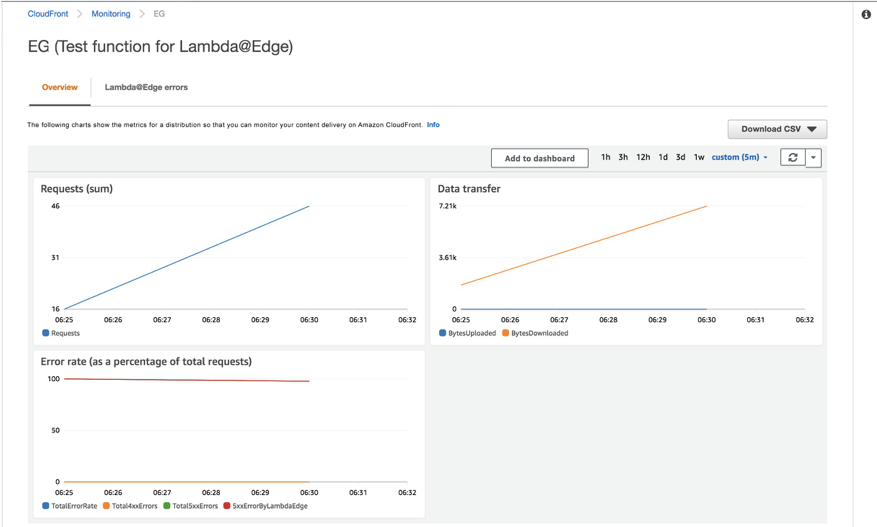This screenshot has height=527, width=877.
Task: Click the orange BytesDownloaded line in chart
Action: click(x=584, y=246)
